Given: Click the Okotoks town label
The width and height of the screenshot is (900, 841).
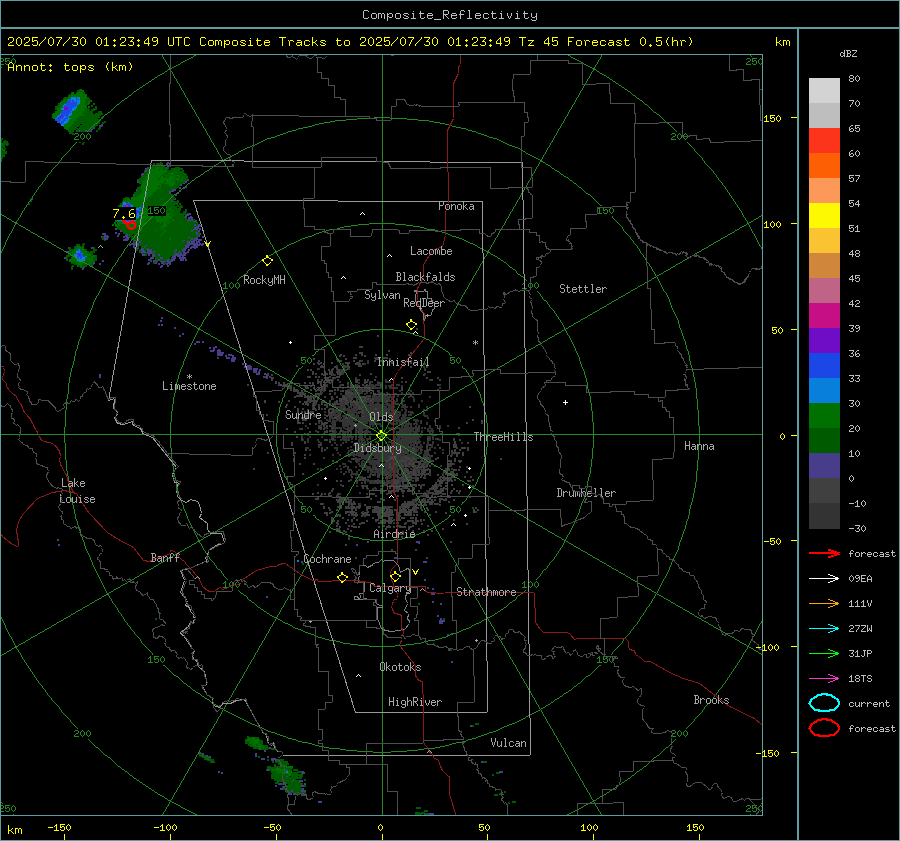Looking at the screenshot, I should coord(400,667).
